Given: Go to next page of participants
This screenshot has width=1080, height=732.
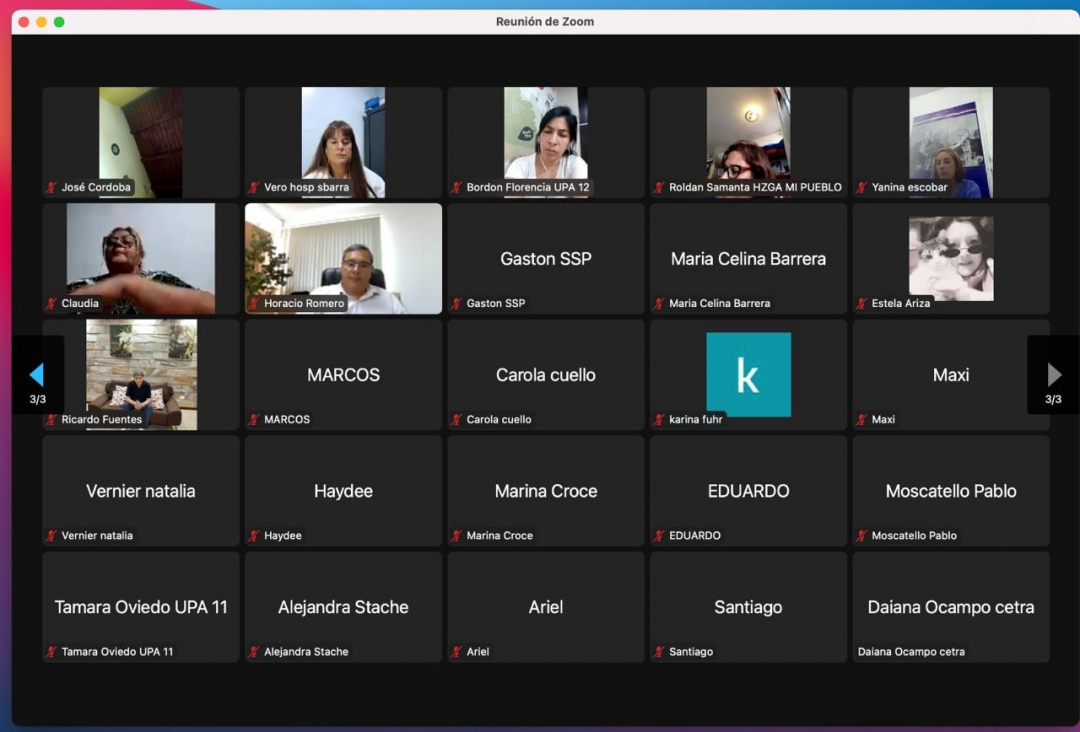Looking at the screenshot, I should (x=1054, y=375).
